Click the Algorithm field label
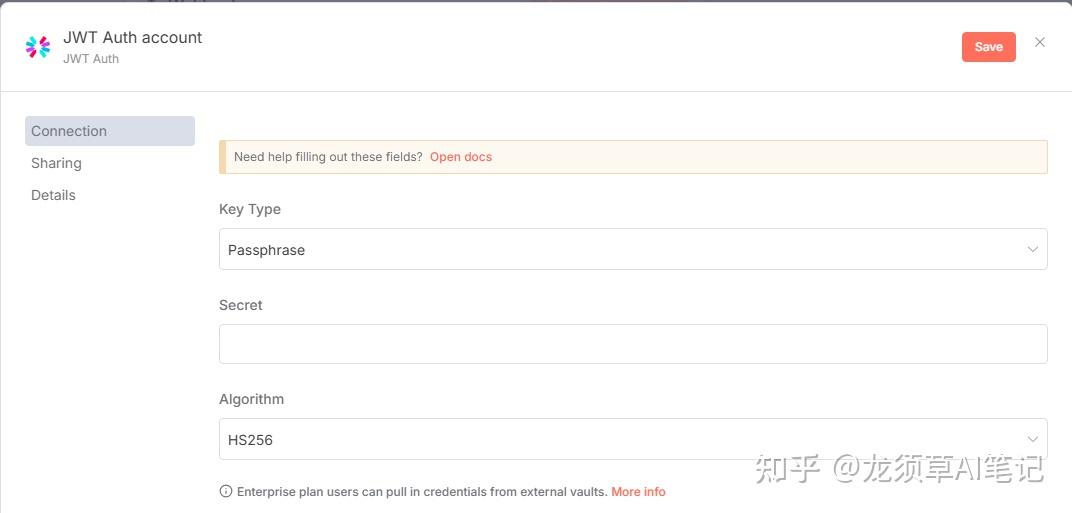Image resolution: width=1072 pixels, height=513 pixels. 252,399
